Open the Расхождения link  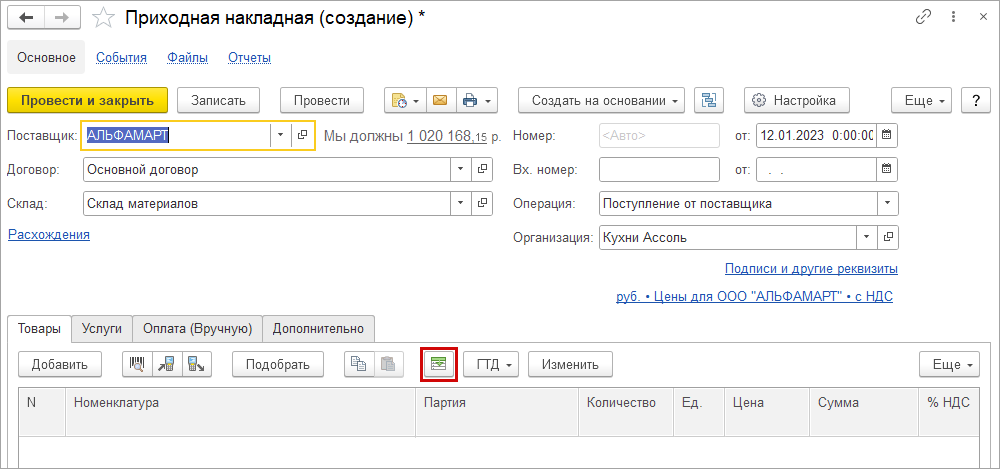pos(49,234)
